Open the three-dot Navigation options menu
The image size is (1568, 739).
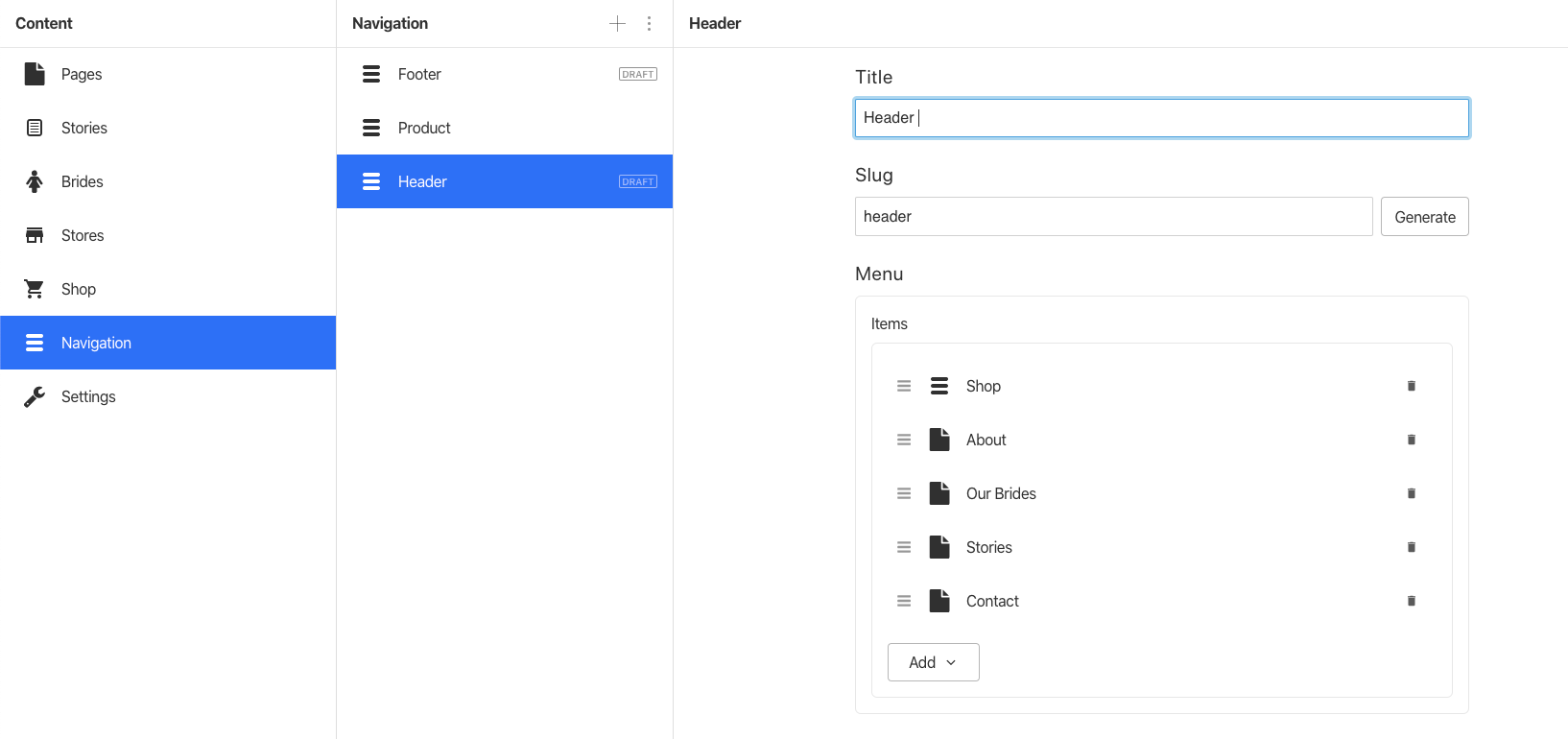[x=650, y=24]
